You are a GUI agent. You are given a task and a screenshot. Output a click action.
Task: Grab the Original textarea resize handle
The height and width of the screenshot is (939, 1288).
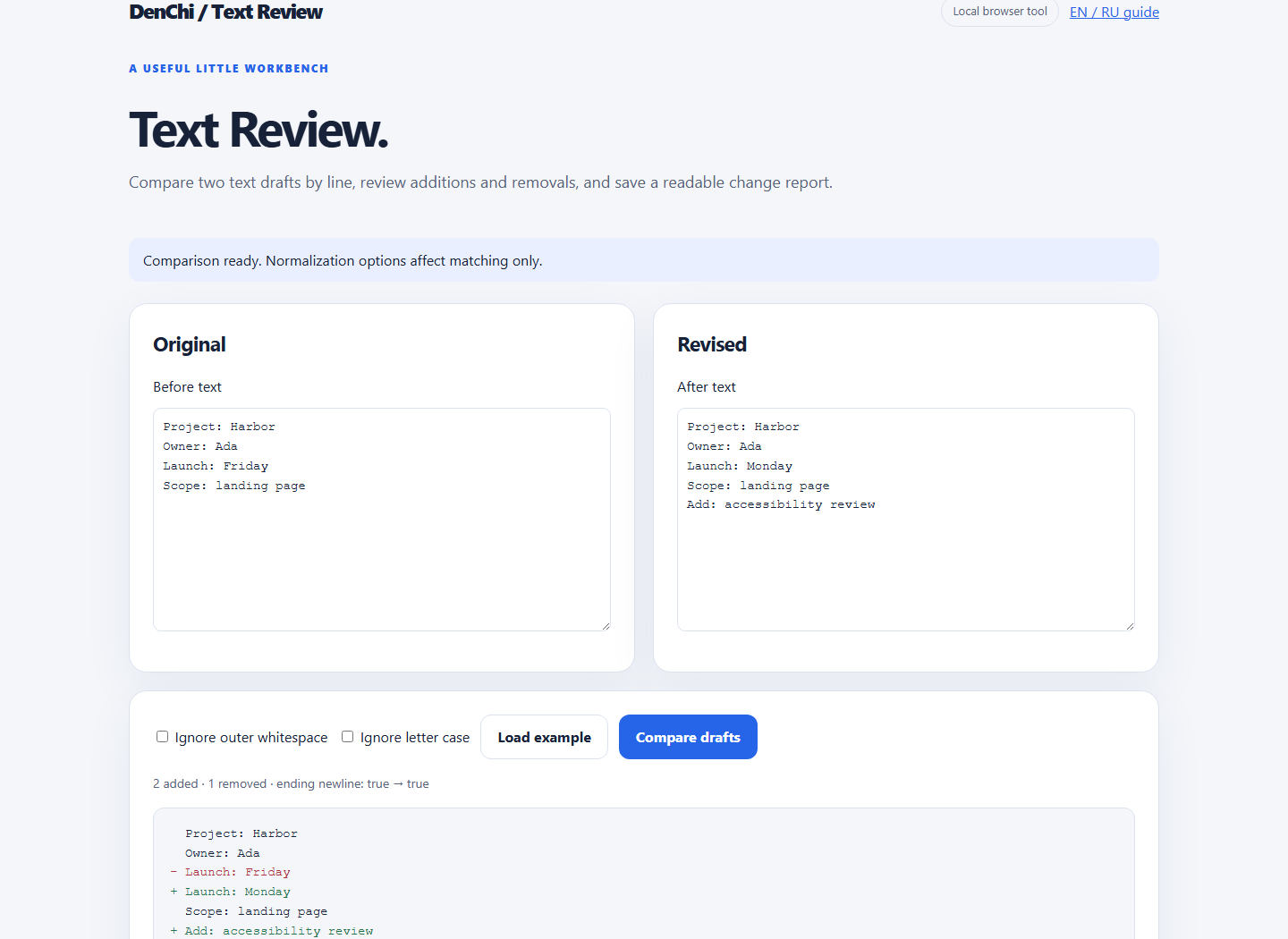606,626
